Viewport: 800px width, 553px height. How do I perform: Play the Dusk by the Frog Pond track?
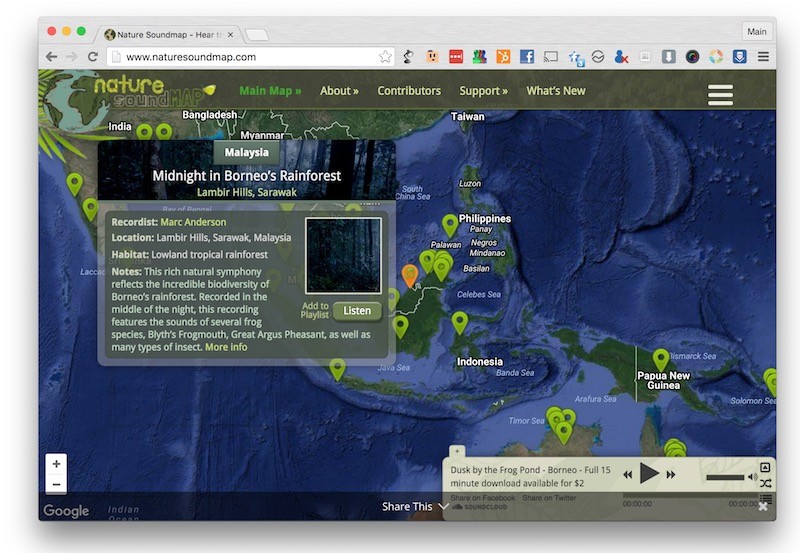pos(649,473)
